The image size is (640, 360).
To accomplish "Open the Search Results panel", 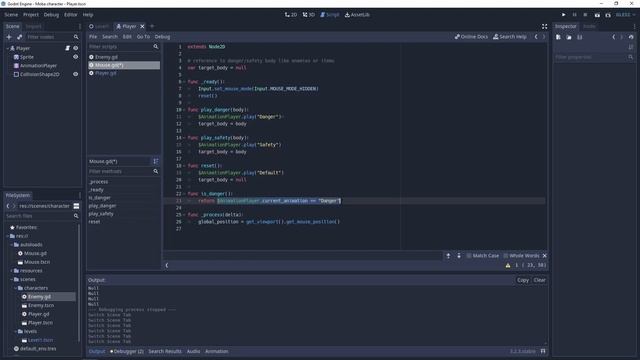I will (165, 351).
